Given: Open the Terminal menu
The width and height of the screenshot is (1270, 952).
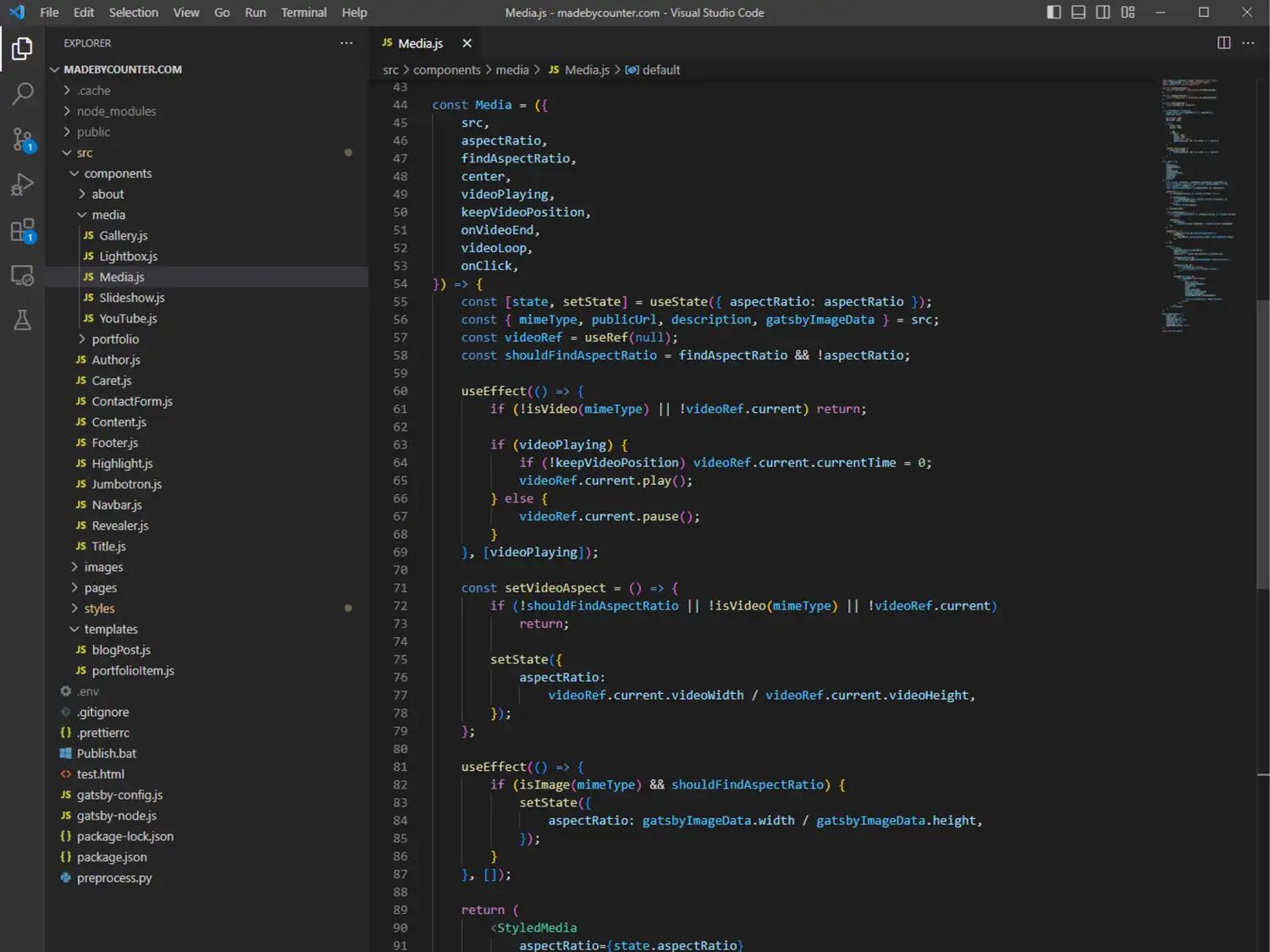Looking at the screenshot, I should pos(303,13).
